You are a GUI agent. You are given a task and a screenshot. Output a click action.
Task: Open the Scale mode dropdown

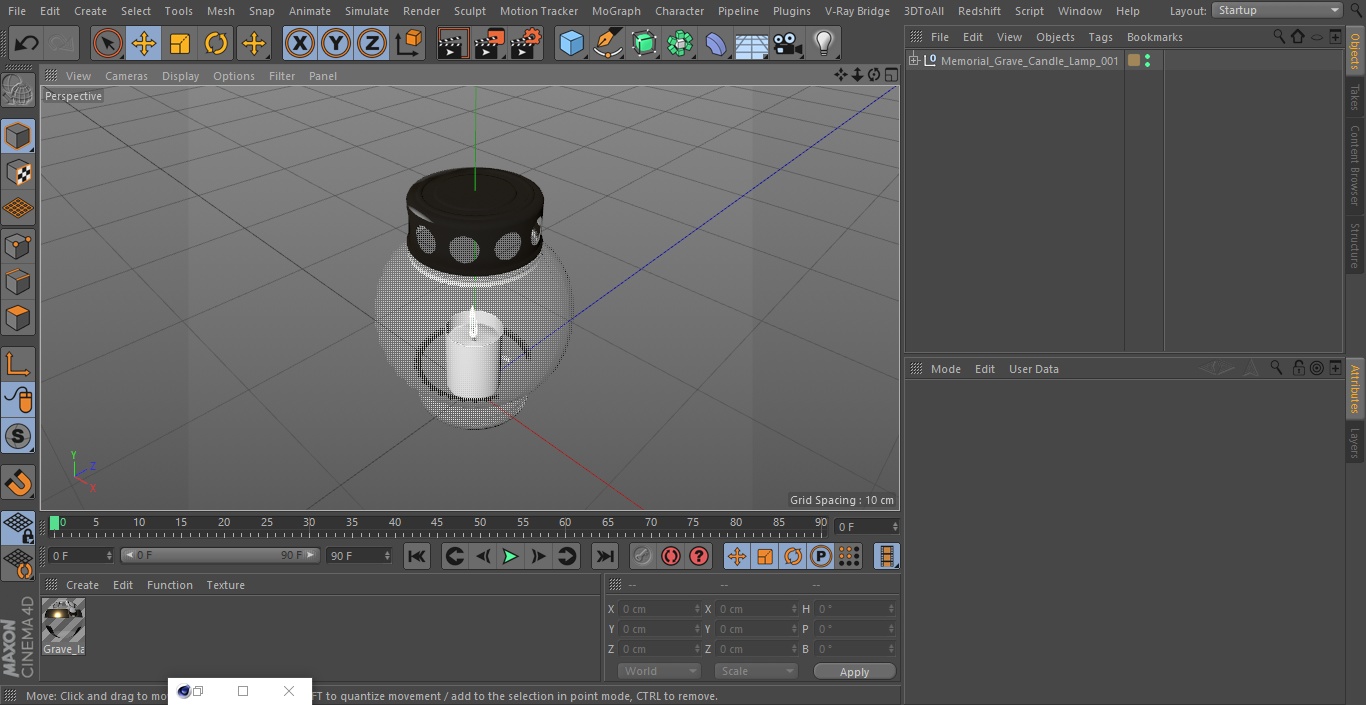point(756,671)
